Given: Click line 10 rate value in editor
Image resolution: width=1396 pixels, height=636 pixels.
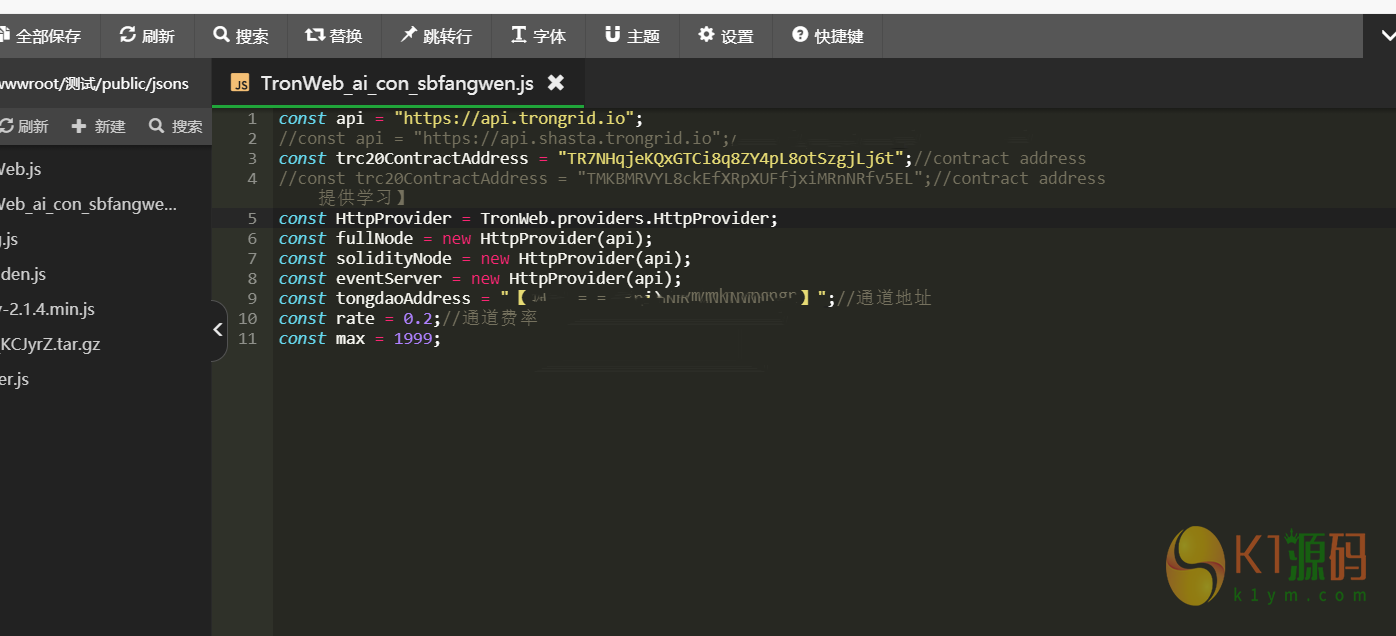Looking at the screenshot, I should pos(420,319).
